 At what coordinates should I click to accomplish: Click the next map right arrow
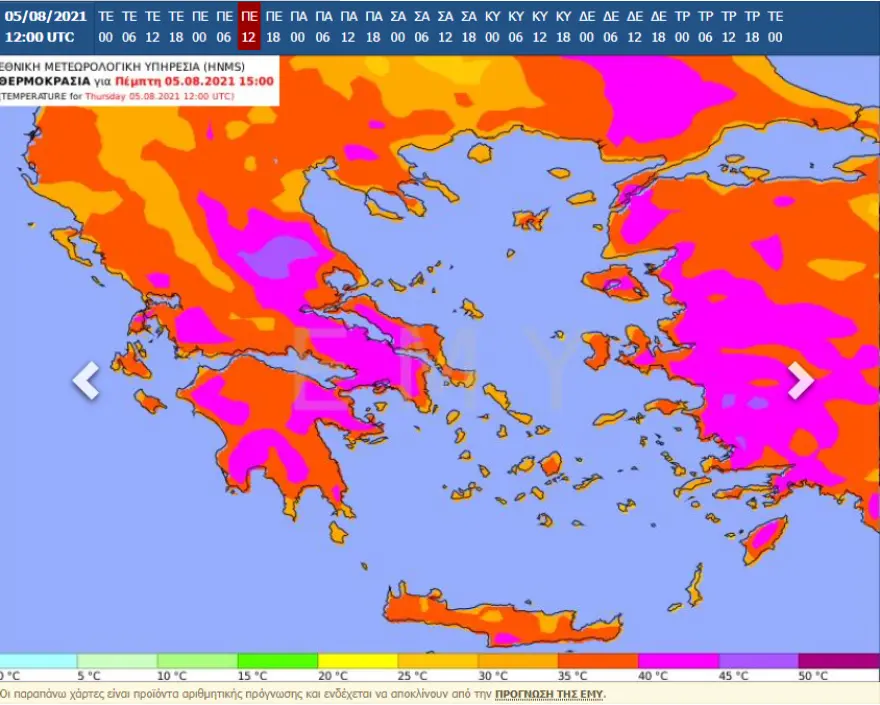click(x=800, y=380)
